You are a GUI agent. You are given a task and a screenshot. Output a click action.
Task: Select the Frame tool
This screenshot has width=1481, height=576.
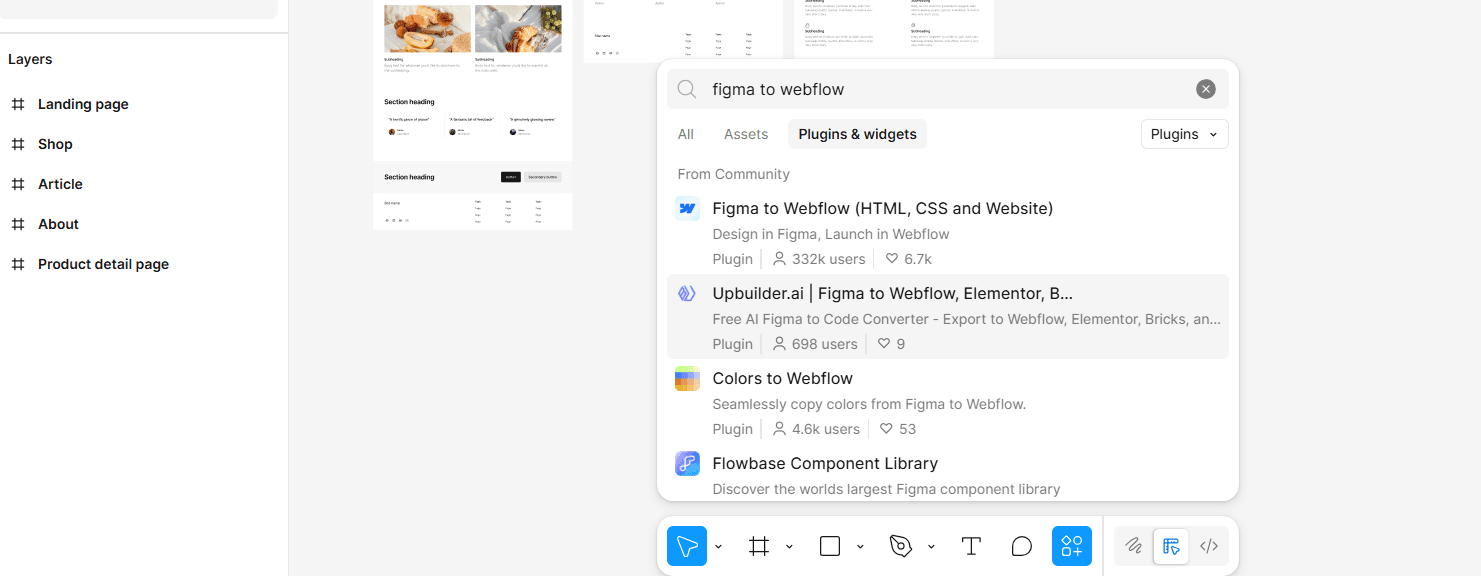758,546
